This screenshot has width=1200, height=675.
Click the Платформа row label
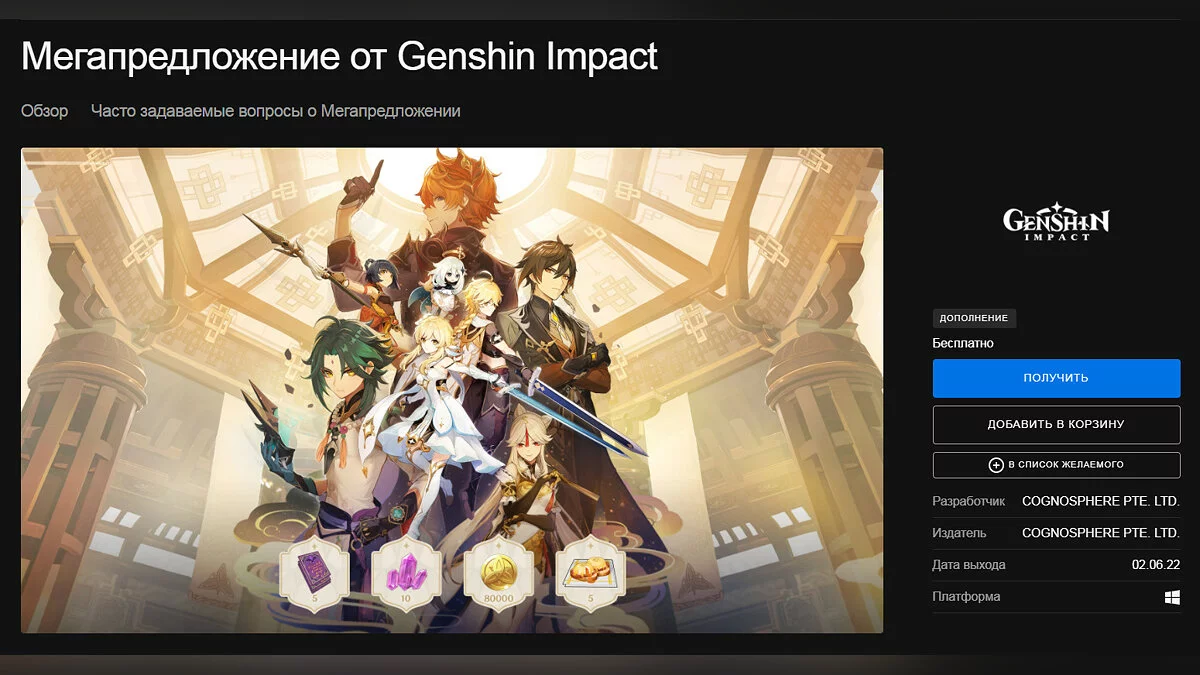pyautogui.click(x=966, y=597)
